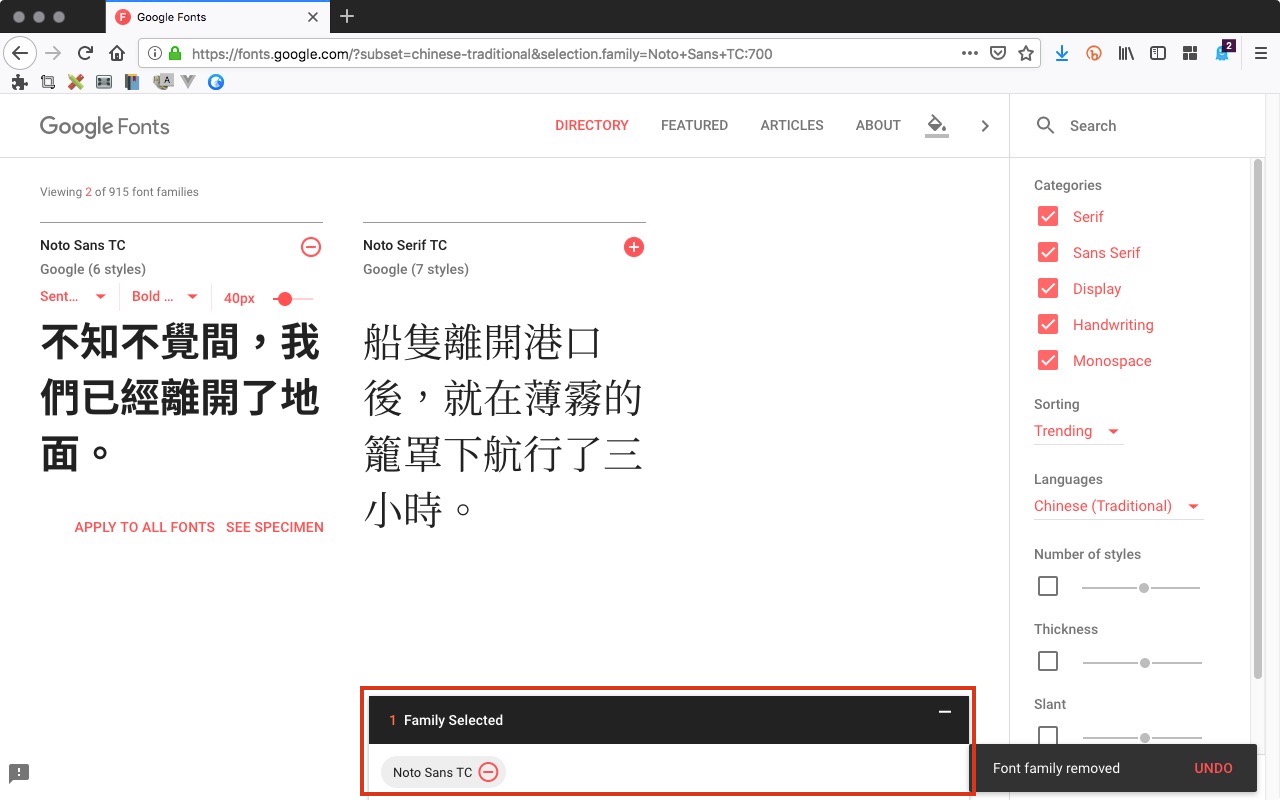Click the site information icon in the address bar
The width and height of the screenshot is (1280, 800).
click(155, 54)
